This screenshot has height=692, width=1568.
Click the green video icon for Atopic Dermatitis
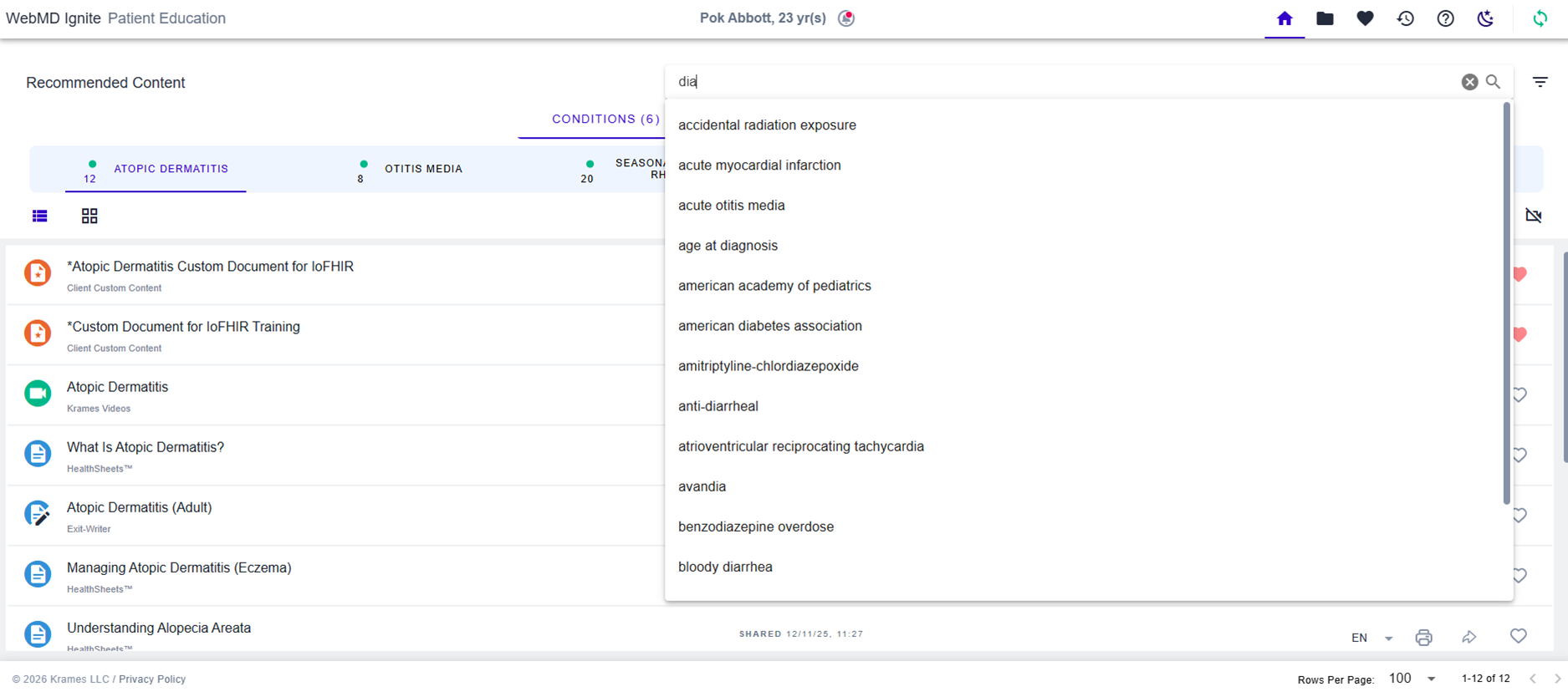pyautogui.click(x=38, y=394)
